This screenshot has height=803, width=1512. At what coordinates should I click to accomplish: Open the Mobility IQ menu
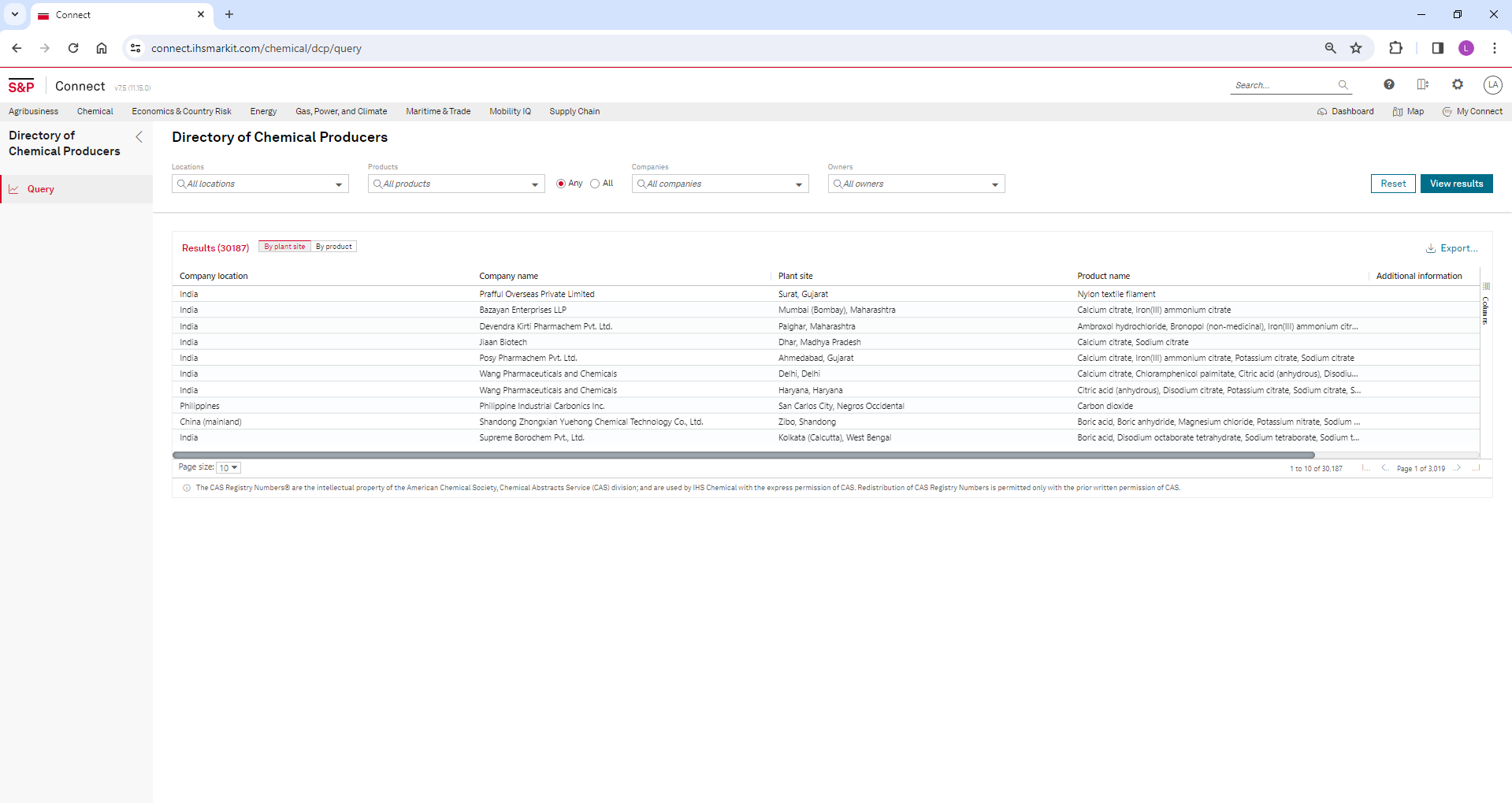click(510, 112)
